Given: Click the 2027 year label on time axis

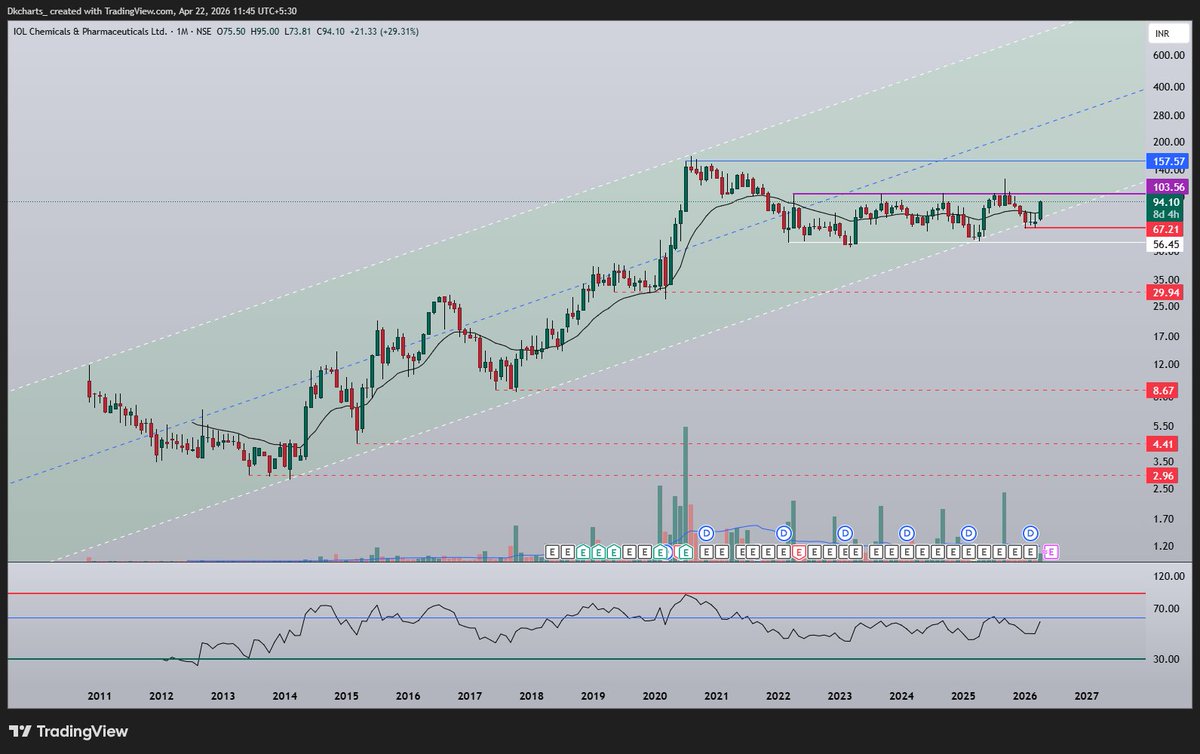Looking at the screenshot, I should pos(1087,695).
